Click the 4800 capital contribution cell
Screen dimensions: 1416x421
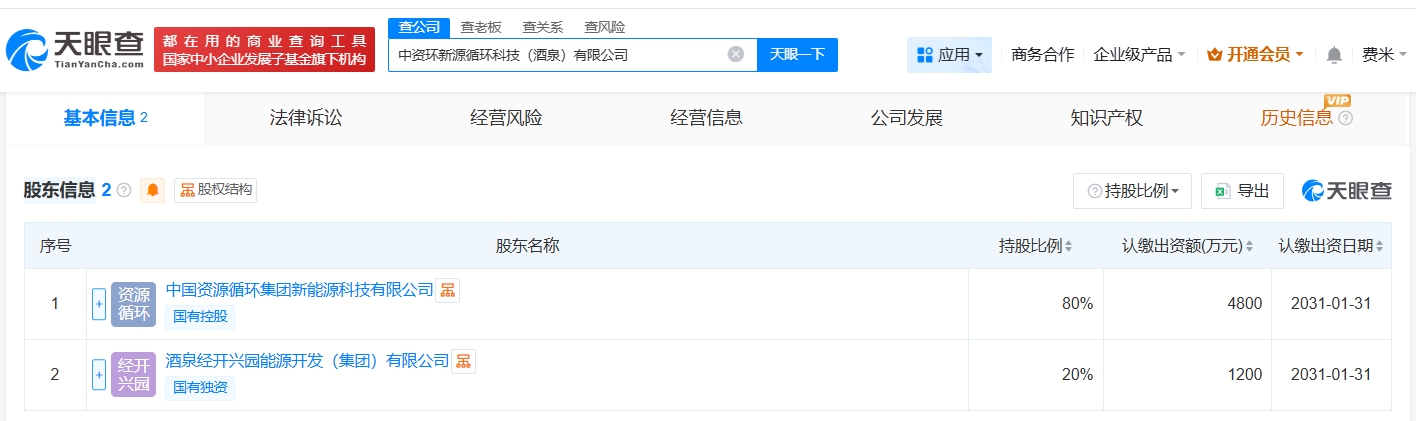pos(1187,304)
